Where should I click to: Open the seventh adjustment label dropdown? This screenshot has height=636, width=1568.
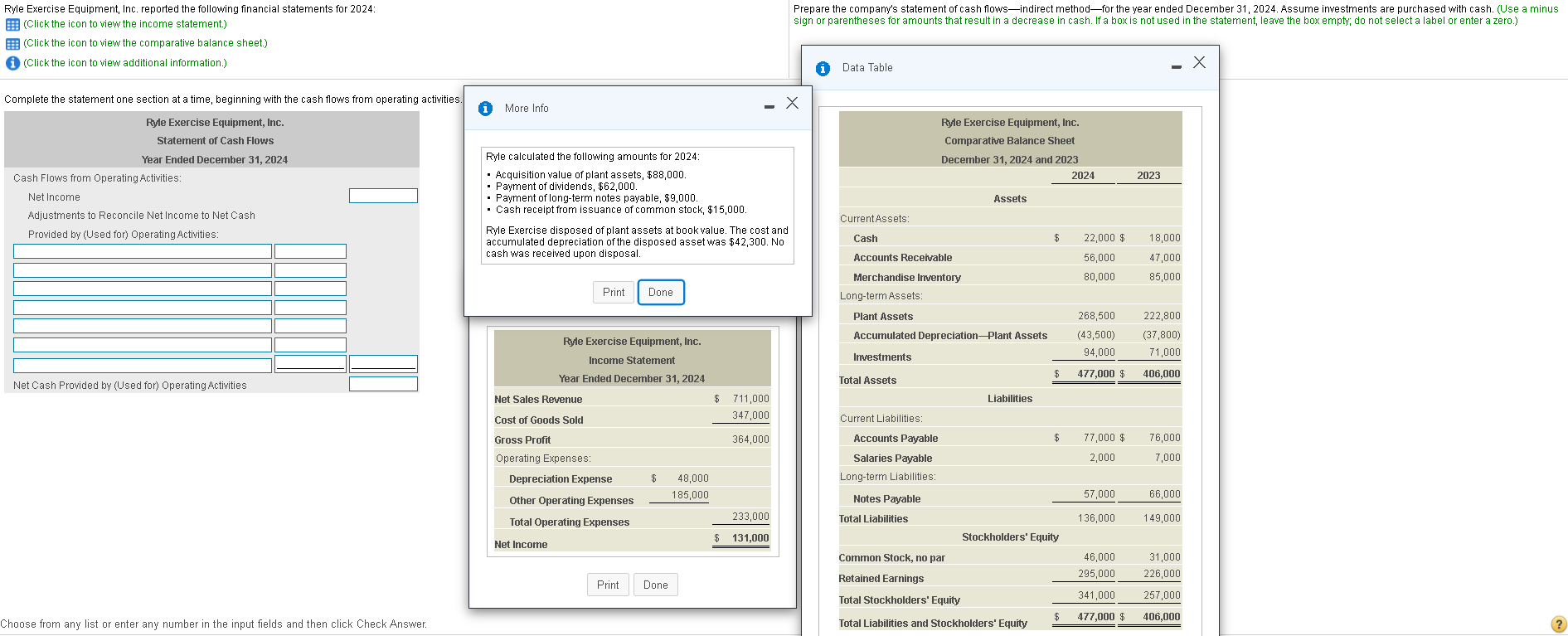click(x=143, y=365)
